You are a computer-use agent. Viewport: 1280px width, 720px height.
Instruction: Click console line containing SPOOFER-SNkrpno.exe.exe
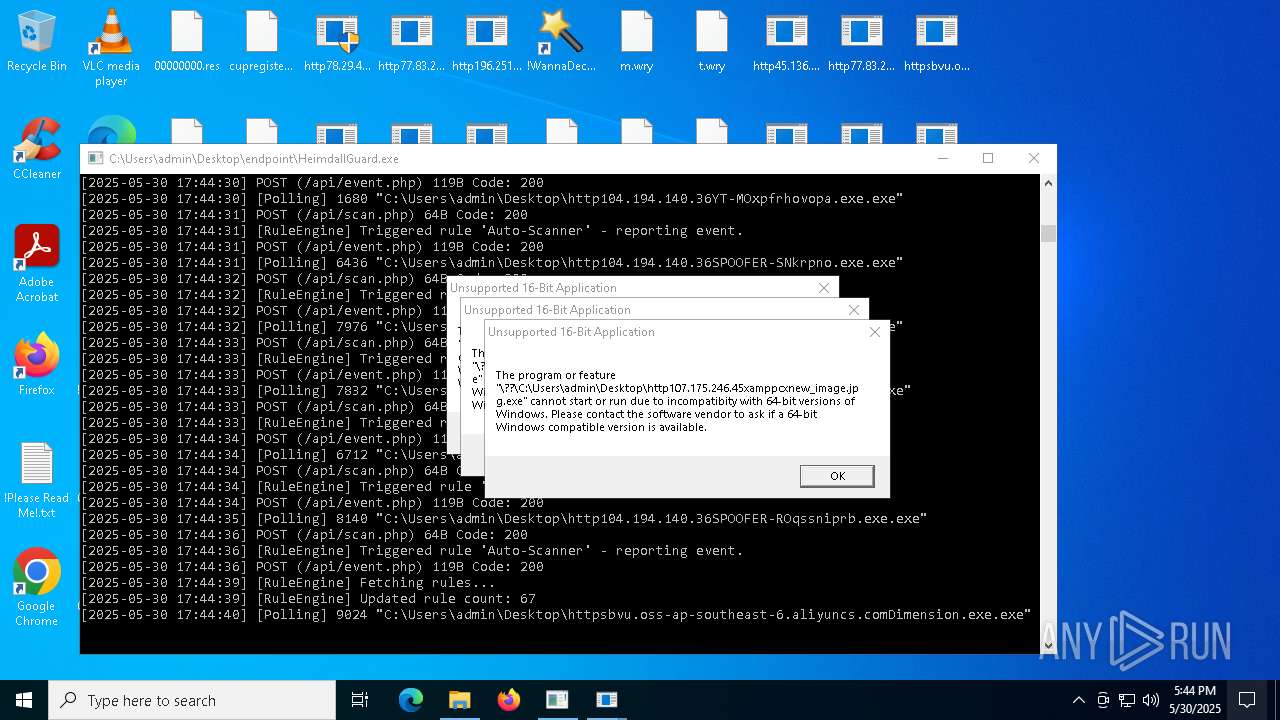492,262
